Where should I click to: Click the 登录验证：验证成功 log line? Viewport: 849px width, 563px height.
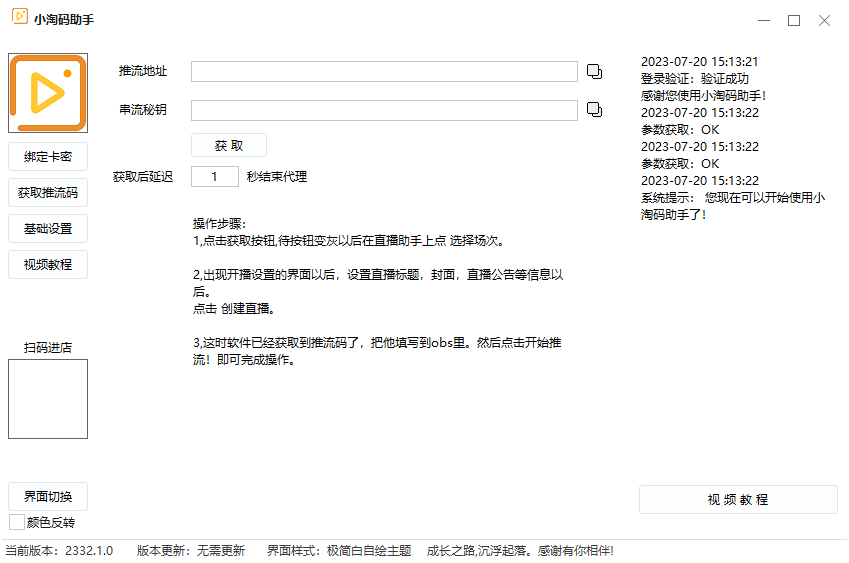coord(695,79)
